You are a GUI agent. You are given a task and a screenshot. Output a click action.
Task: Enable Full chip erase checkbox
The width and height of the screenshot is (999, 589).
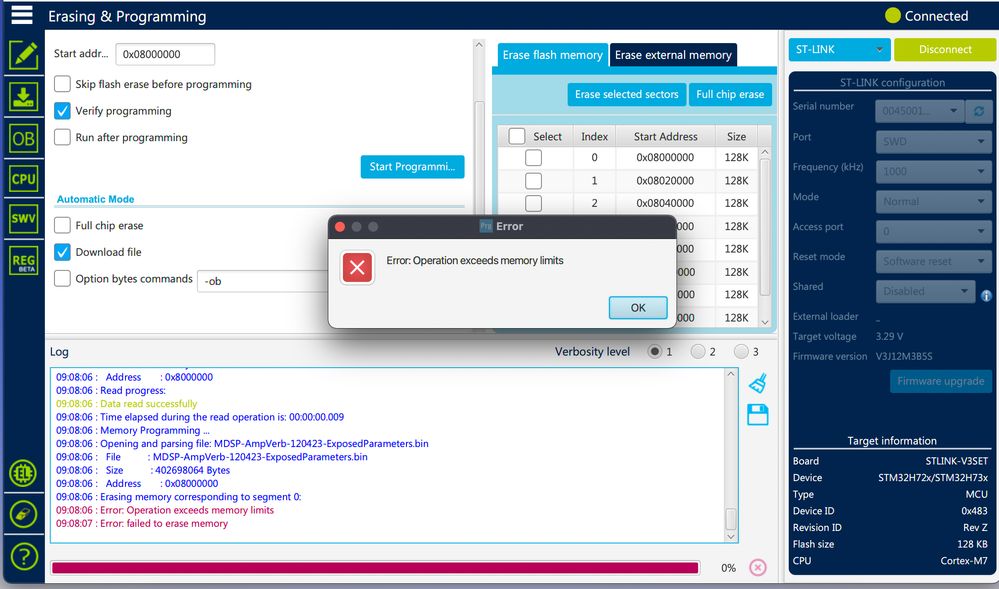pos(62,225)
